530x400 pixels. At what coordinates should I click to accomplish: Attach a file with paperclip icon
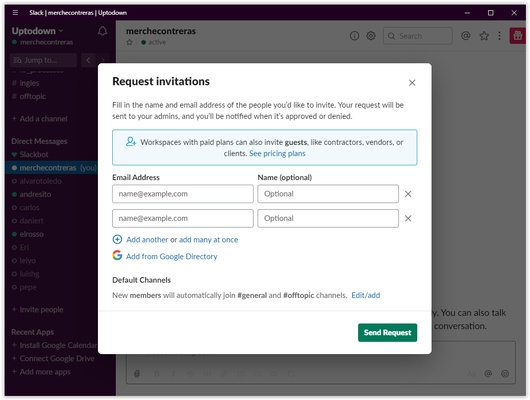(x=137, y=374)
